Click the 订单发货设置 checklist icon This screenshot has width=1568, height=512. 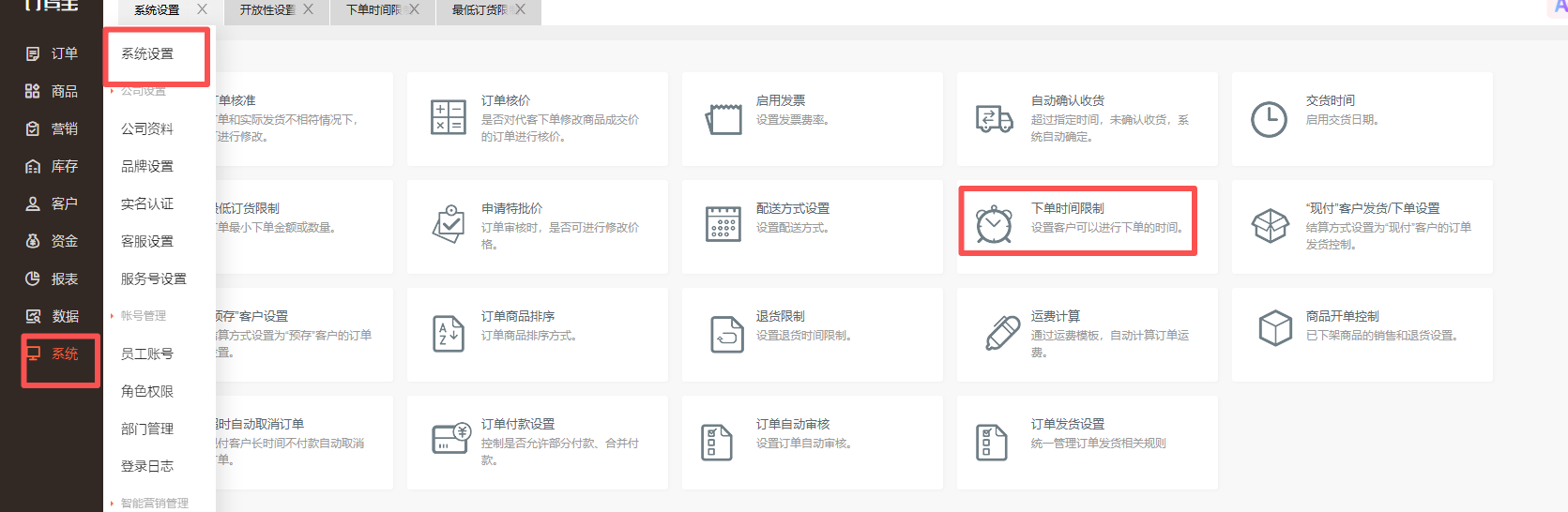992,442
